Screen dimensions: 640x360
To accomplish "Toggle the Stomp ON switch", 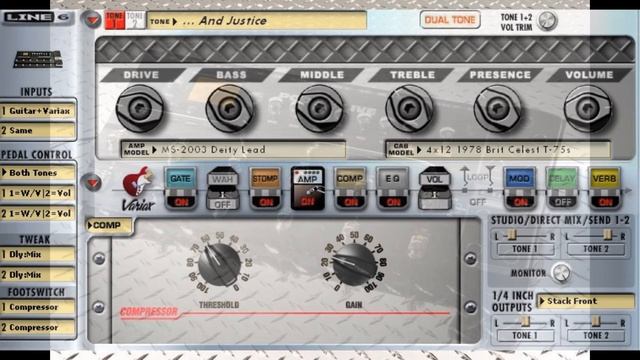I will (x=266, y=202).
